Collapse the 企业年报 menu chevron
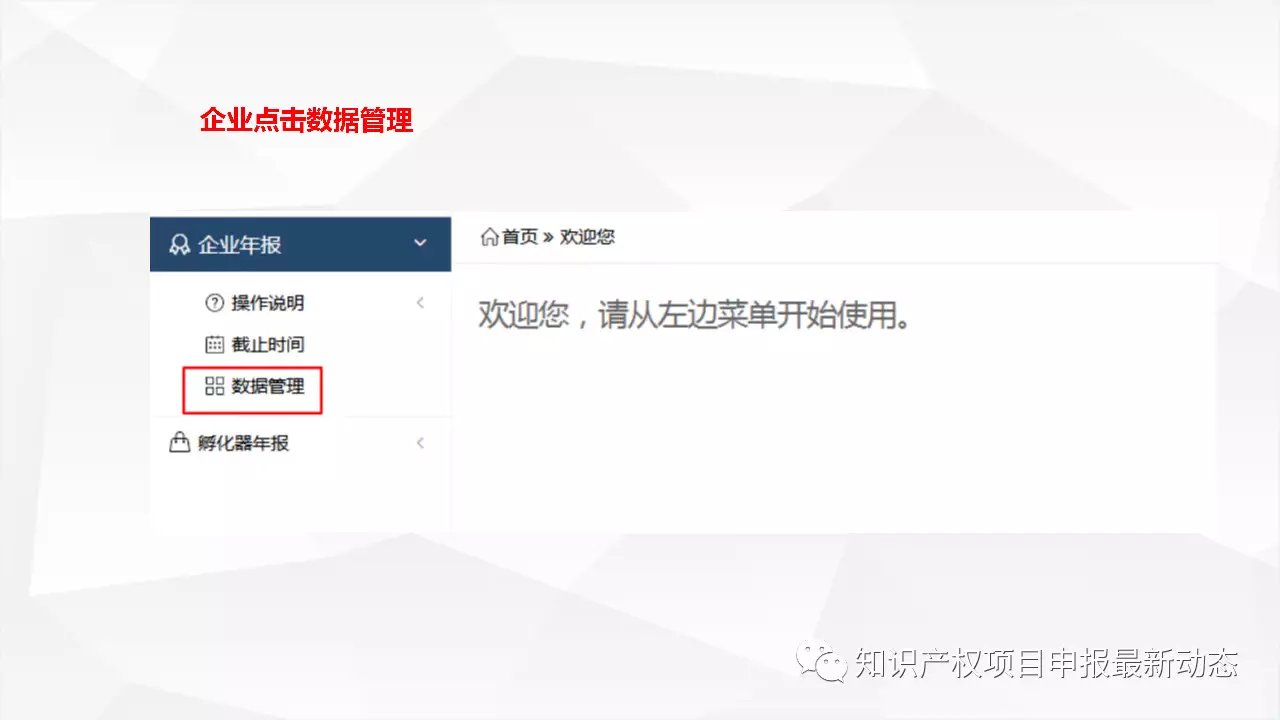Image resolution: width=1280 pixels, height=720 pixels. (420, 243)
